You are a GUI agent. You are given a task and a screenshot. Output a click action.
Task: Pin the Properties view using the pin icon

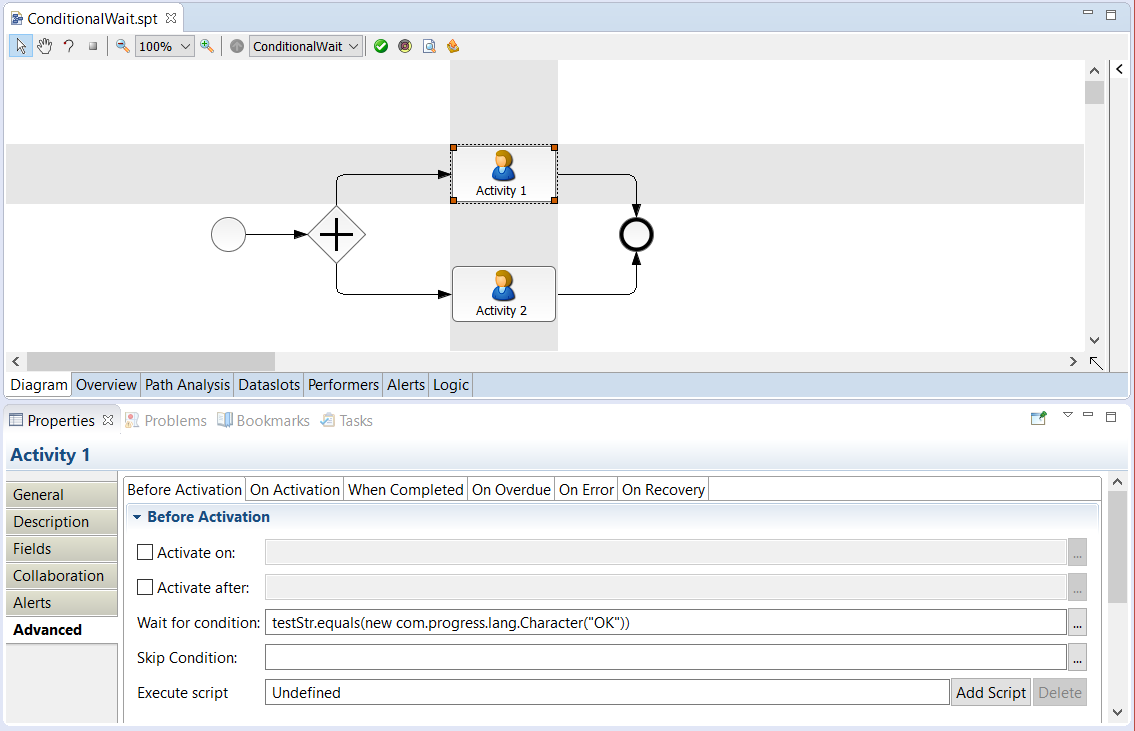click(x=1038, y=418)
